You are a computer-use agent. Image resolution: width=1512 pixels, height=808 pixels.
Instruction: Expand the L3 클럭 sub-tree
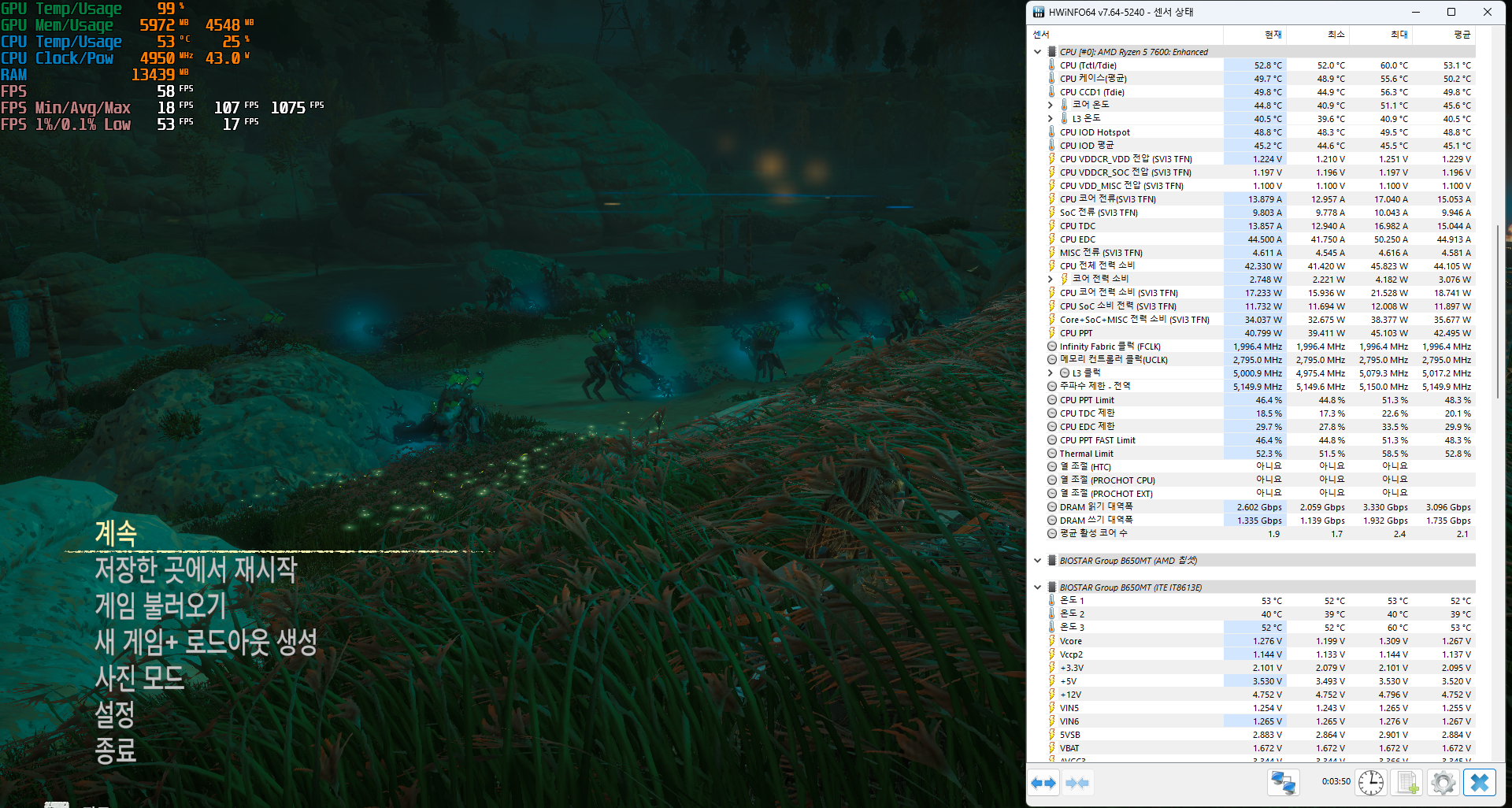[x=1050, y=373]
